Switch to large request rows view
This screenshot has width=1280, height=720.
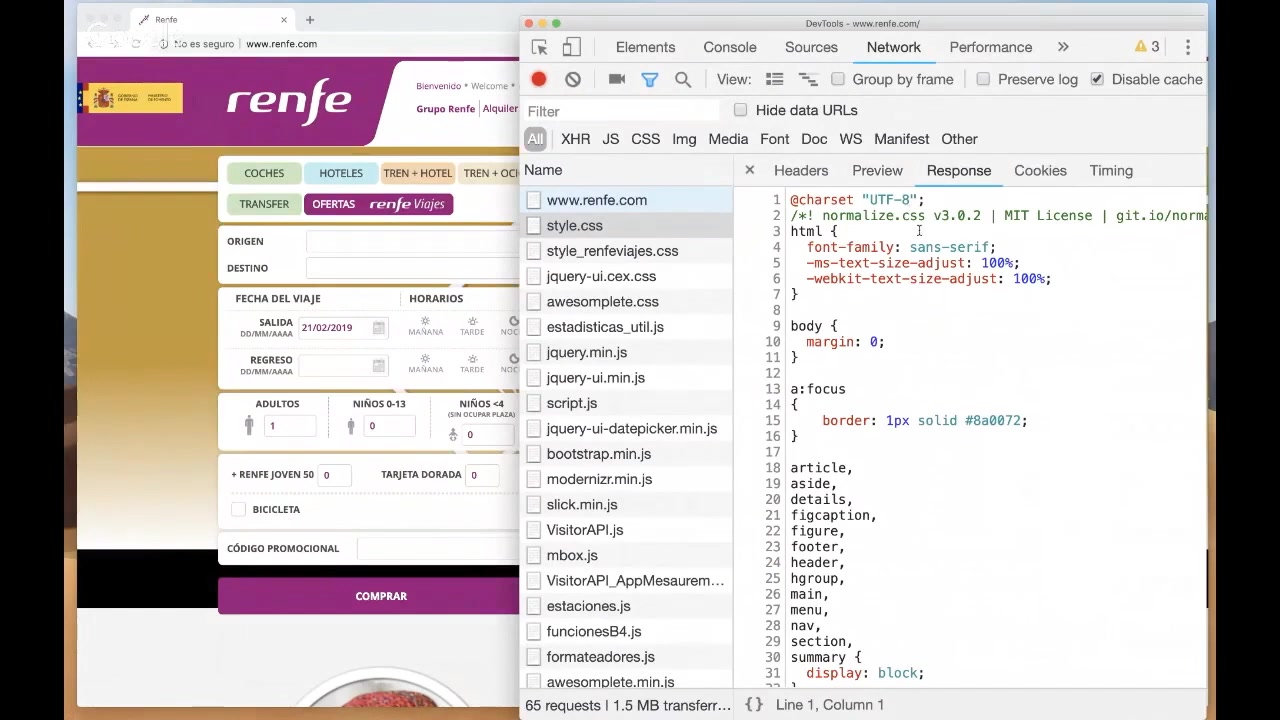[x=775, y=79]
